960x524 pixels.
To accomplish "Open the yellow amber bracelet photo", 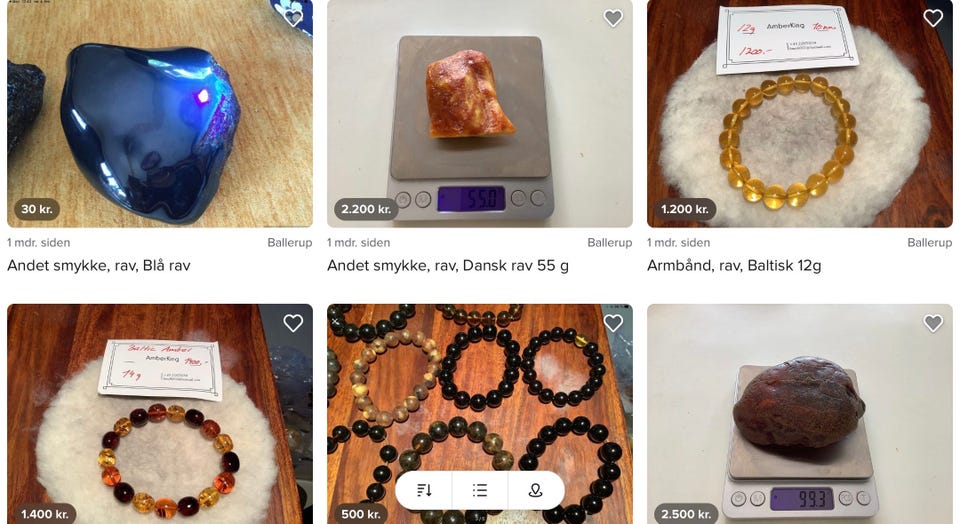I will (800, 114).
